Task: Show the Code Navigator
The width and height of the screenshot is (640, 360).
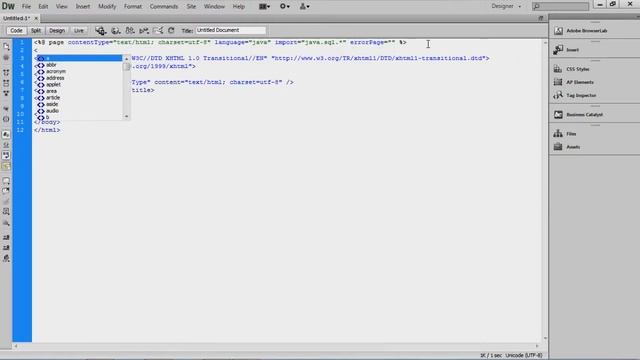Action: click(x=6, y=58)
